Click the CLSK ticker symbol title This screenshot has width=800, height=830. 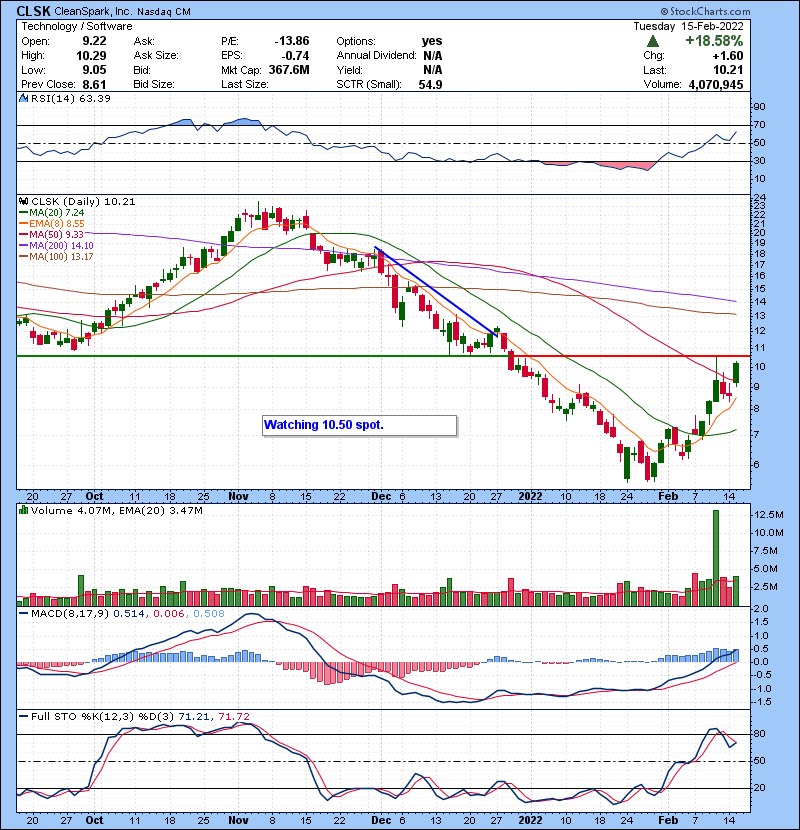click(33, 11)
